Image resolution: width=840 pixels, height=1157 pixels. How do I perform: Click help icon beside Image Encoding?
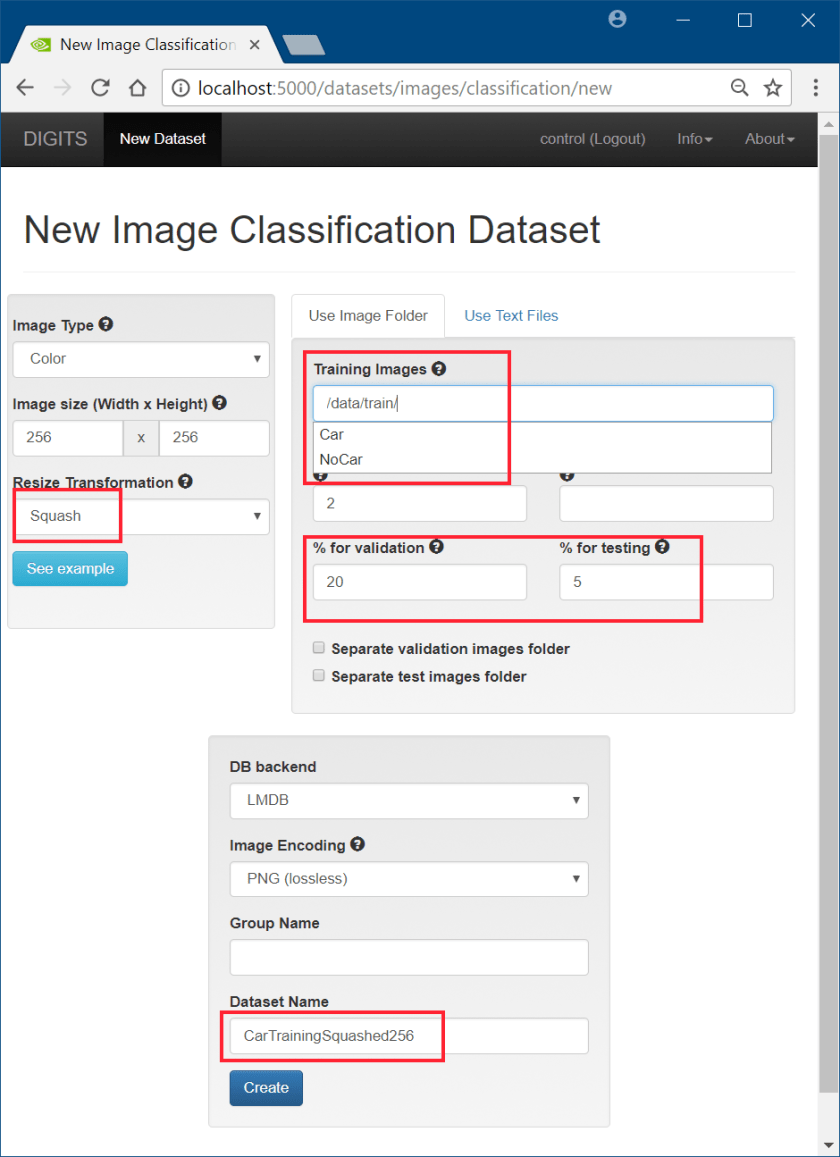(358, 845)
